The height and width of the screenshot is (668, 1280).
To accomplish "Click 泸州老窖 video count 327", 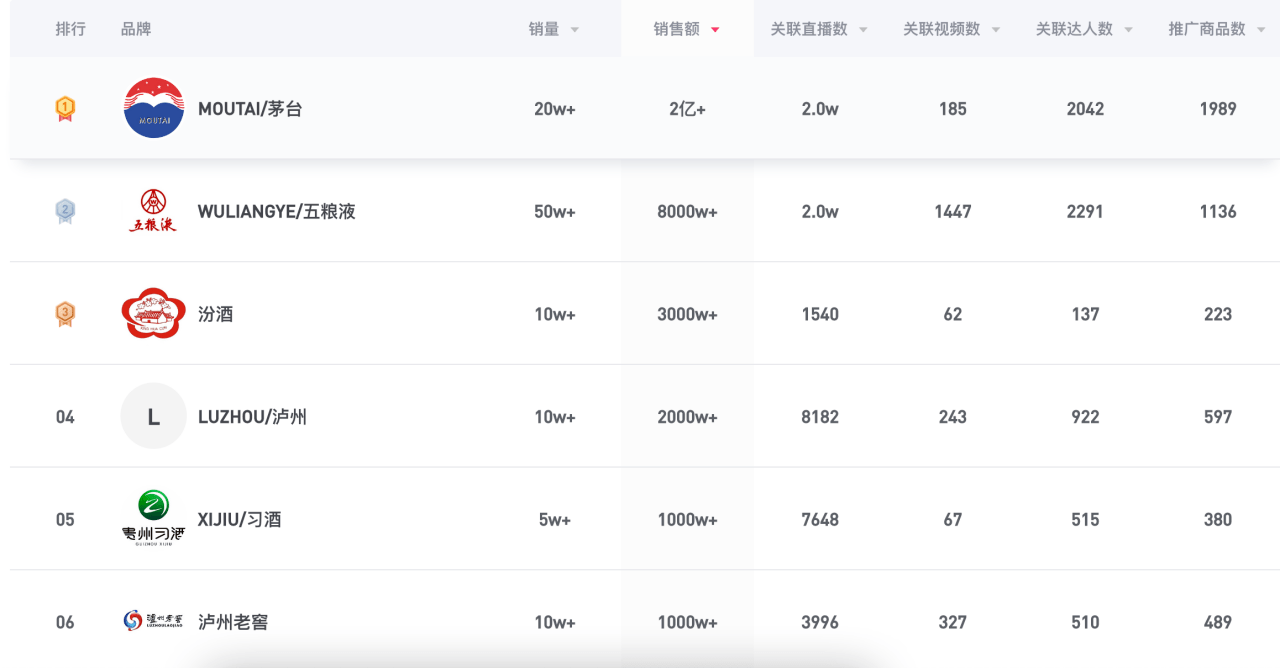I will [x=953, y=622].
